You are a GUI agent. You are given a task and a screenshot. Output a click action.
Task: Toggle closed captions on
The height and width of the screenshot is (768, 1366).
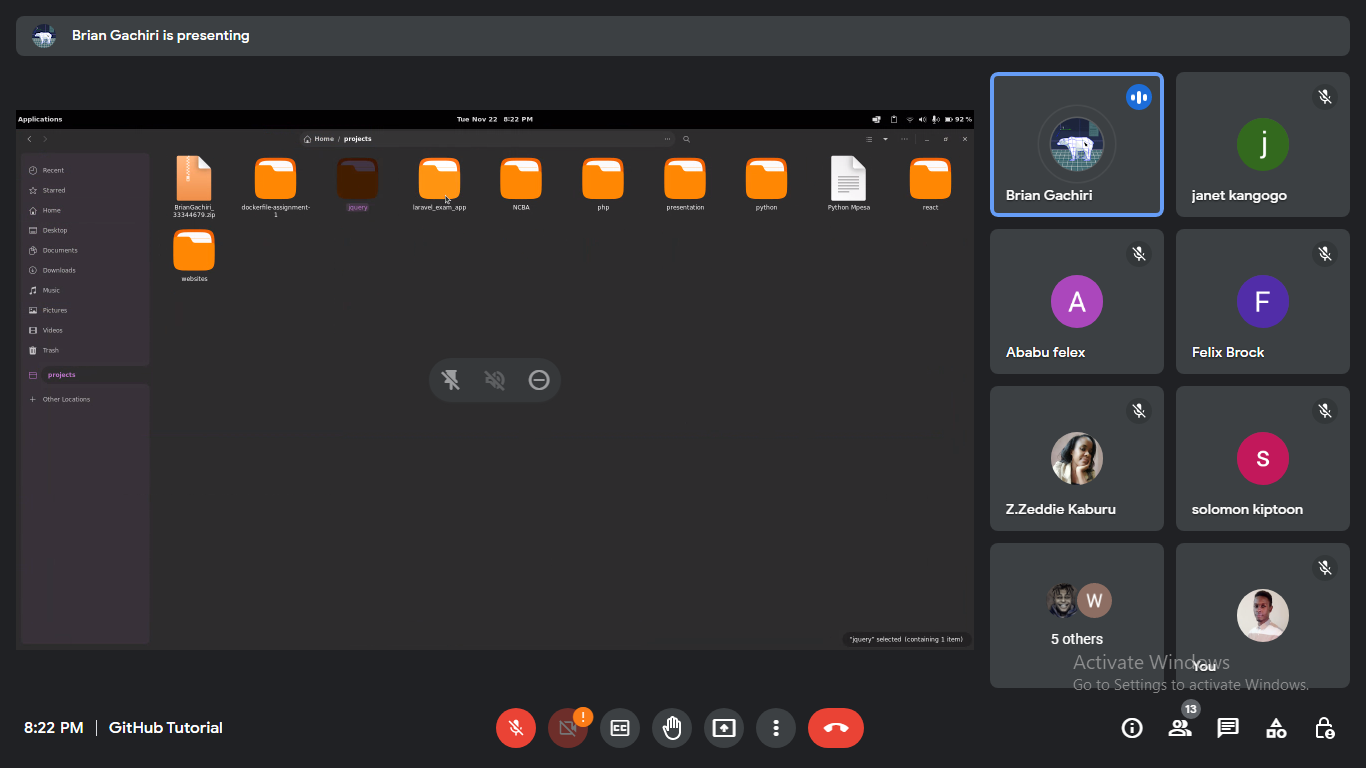point(620,728)
